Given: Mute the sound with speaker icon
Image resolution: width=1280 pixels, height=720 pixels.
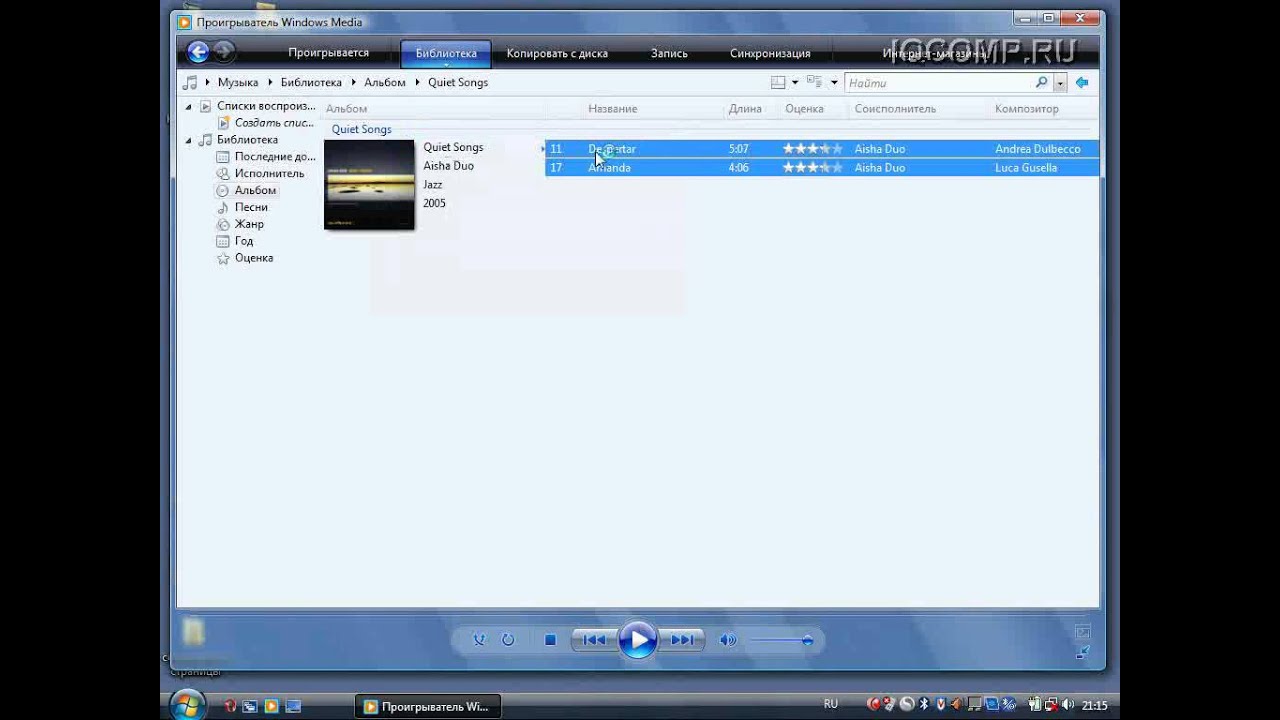Looking at the screenshot, I should pos(728,640).
